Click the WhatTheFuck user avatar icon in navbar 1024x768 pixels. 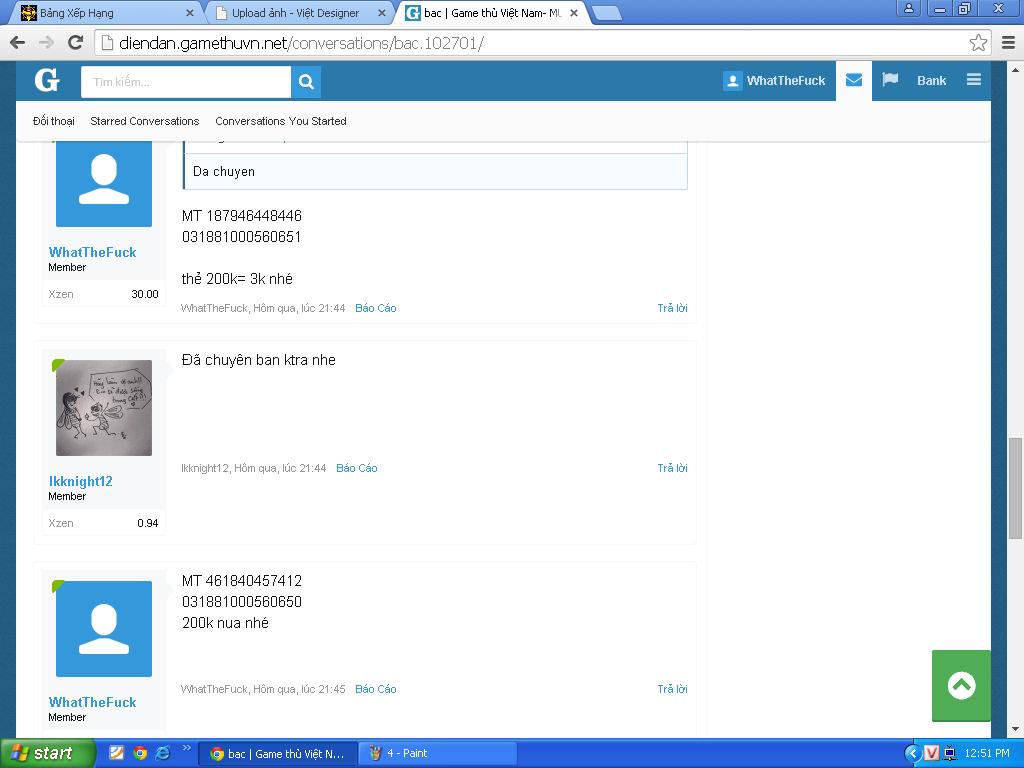(x=733, y=81)
